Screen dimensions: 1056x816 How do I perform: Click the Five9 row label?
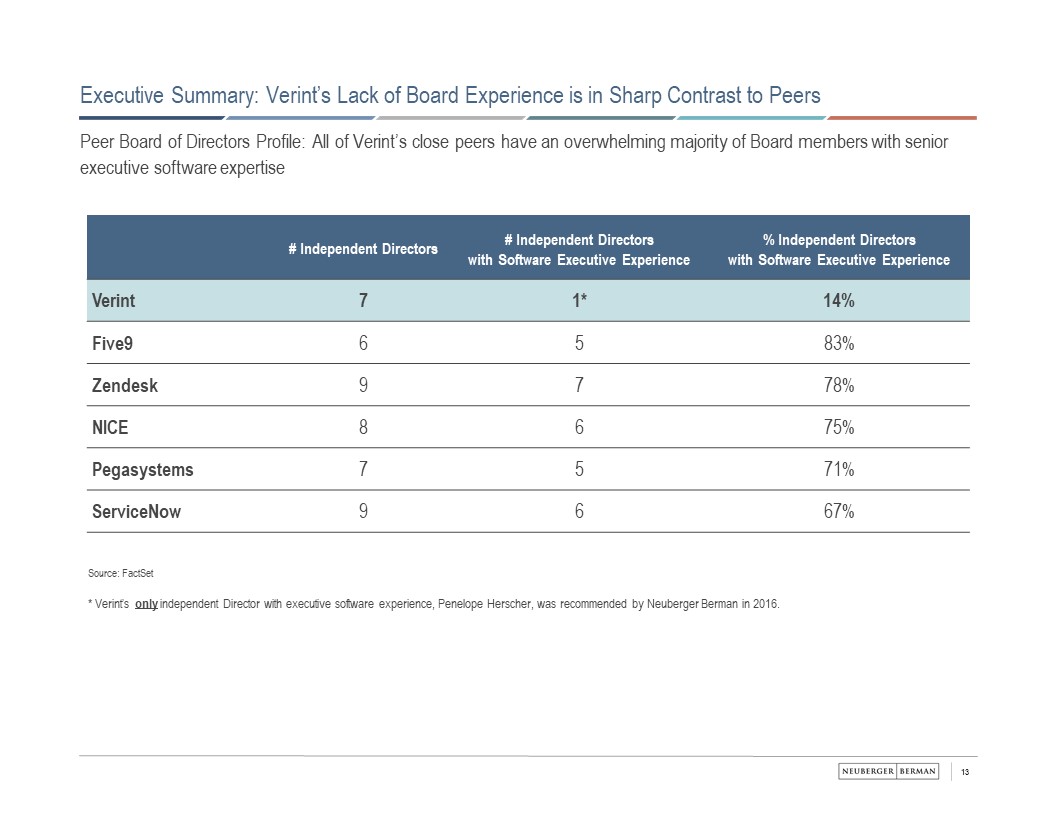110,343
